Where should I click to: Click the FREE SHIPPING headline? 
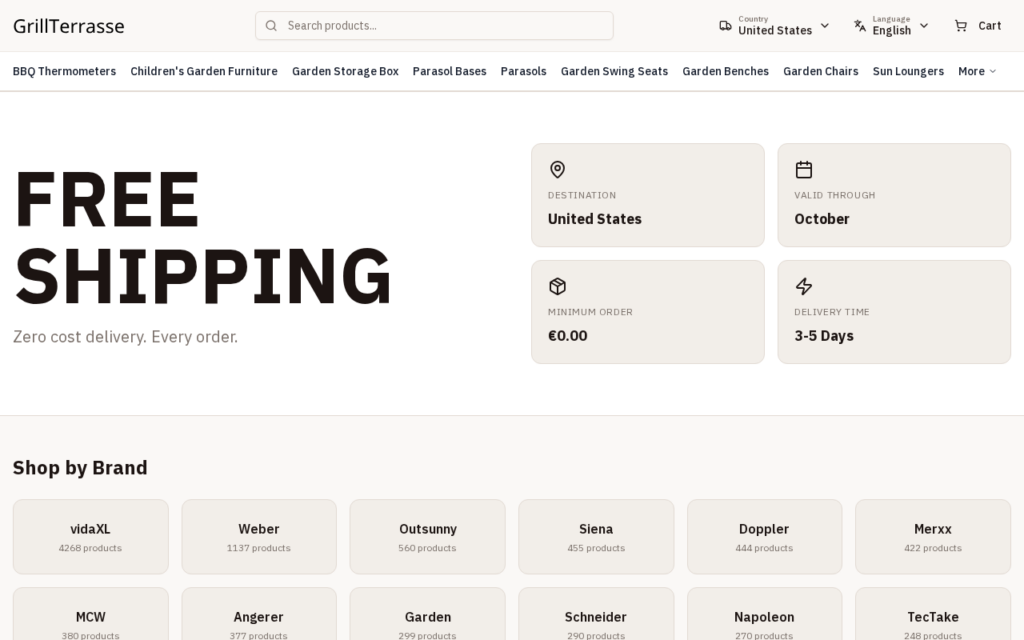click(x=202, y=237)
